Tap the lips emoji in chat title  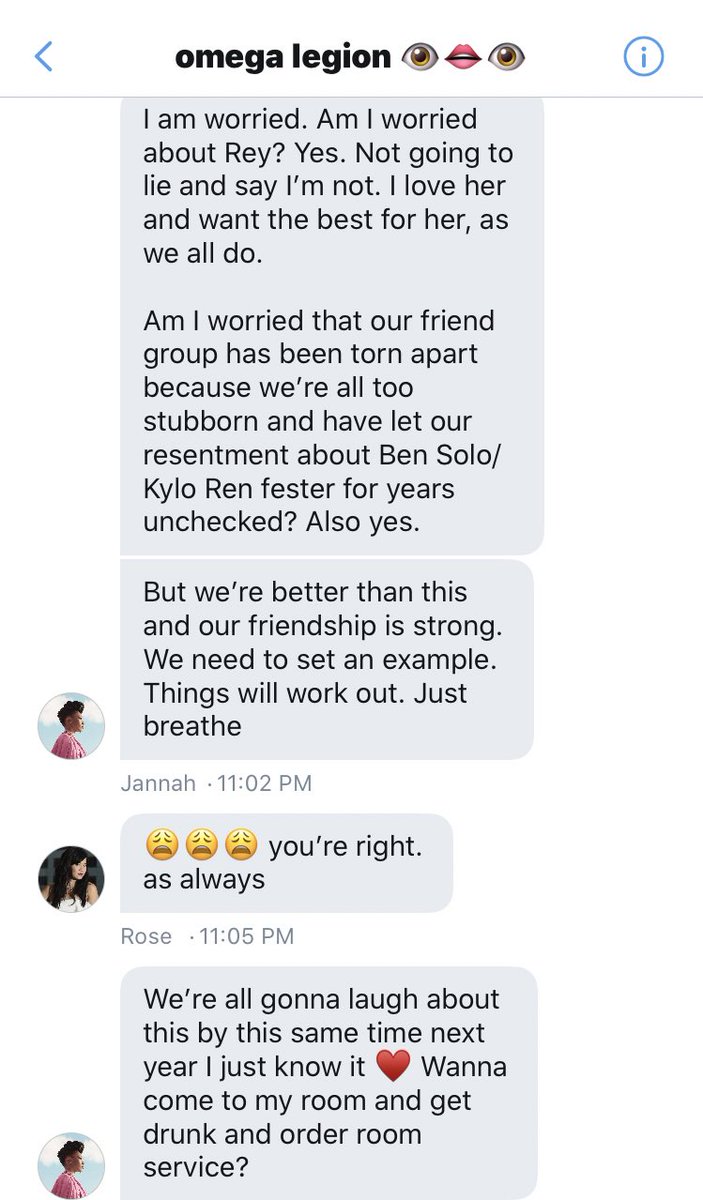pyautogui.click(x=462, y=58)
